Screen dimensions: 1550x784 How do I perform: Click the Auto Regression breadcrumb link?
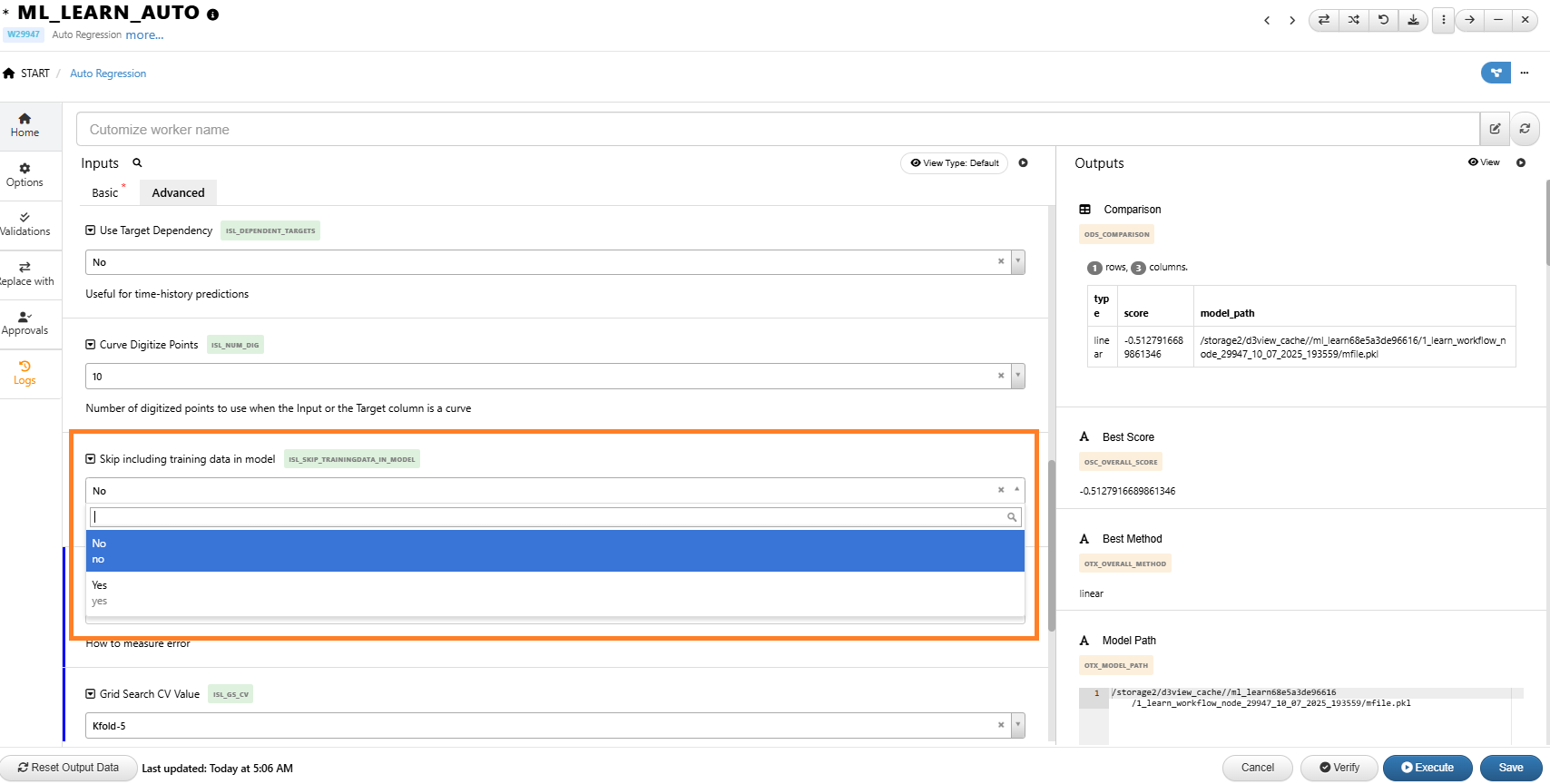pyautogui.click(x=108, y=73)
